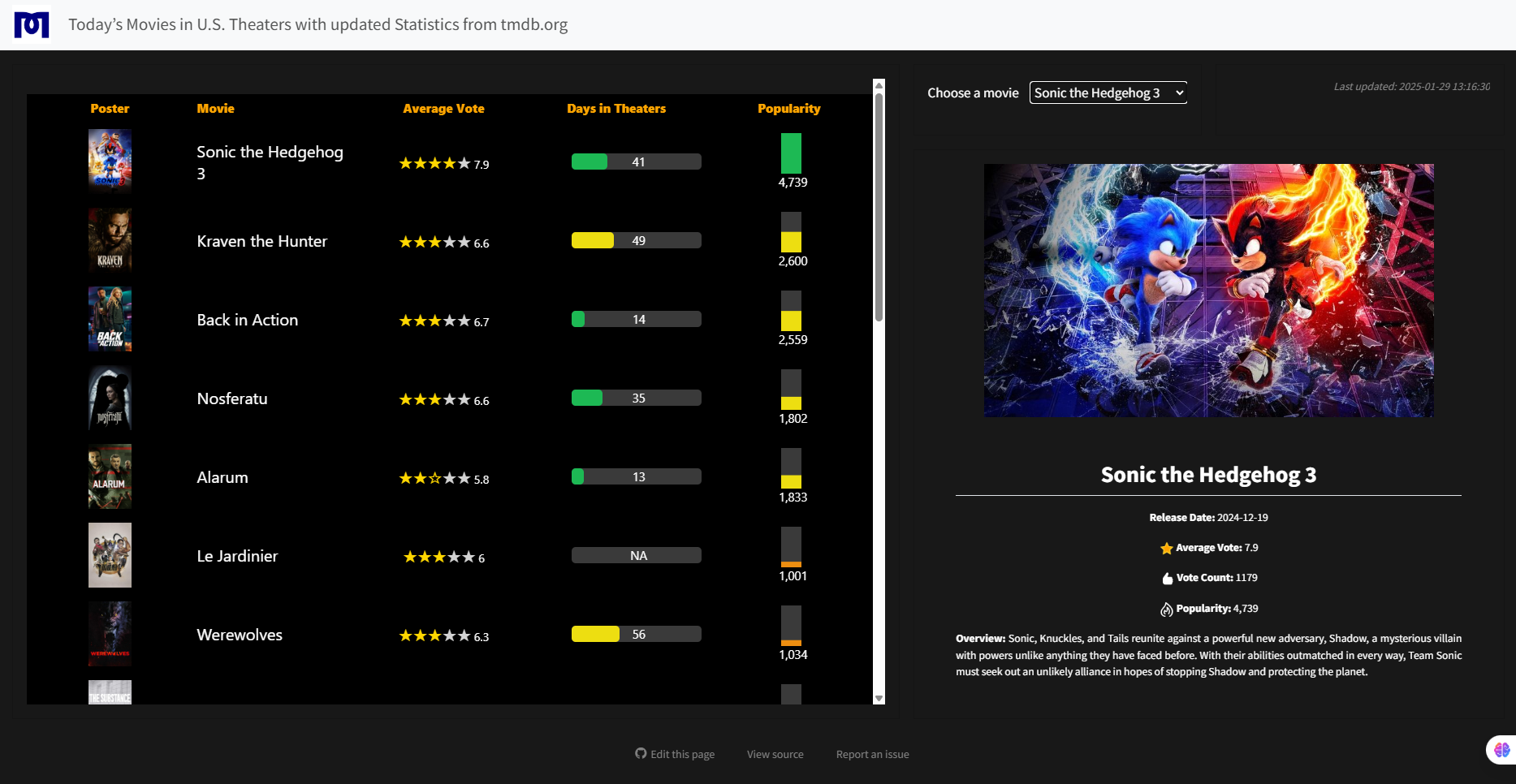Click the star icon beside Average Vote detail
This screenshot has height=784, width=1516.
1166,549
